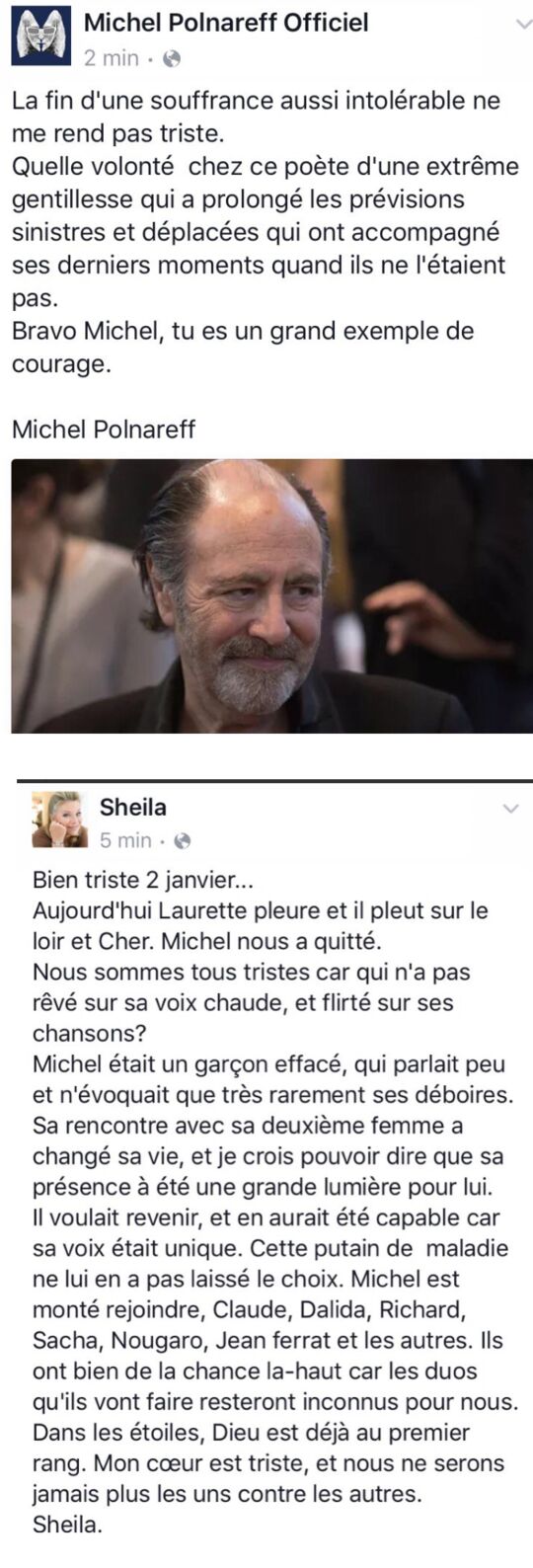Click the "Michel Polnareff" signature below the post
Viewport: 533px width, 1568px height.
(104, 430)
